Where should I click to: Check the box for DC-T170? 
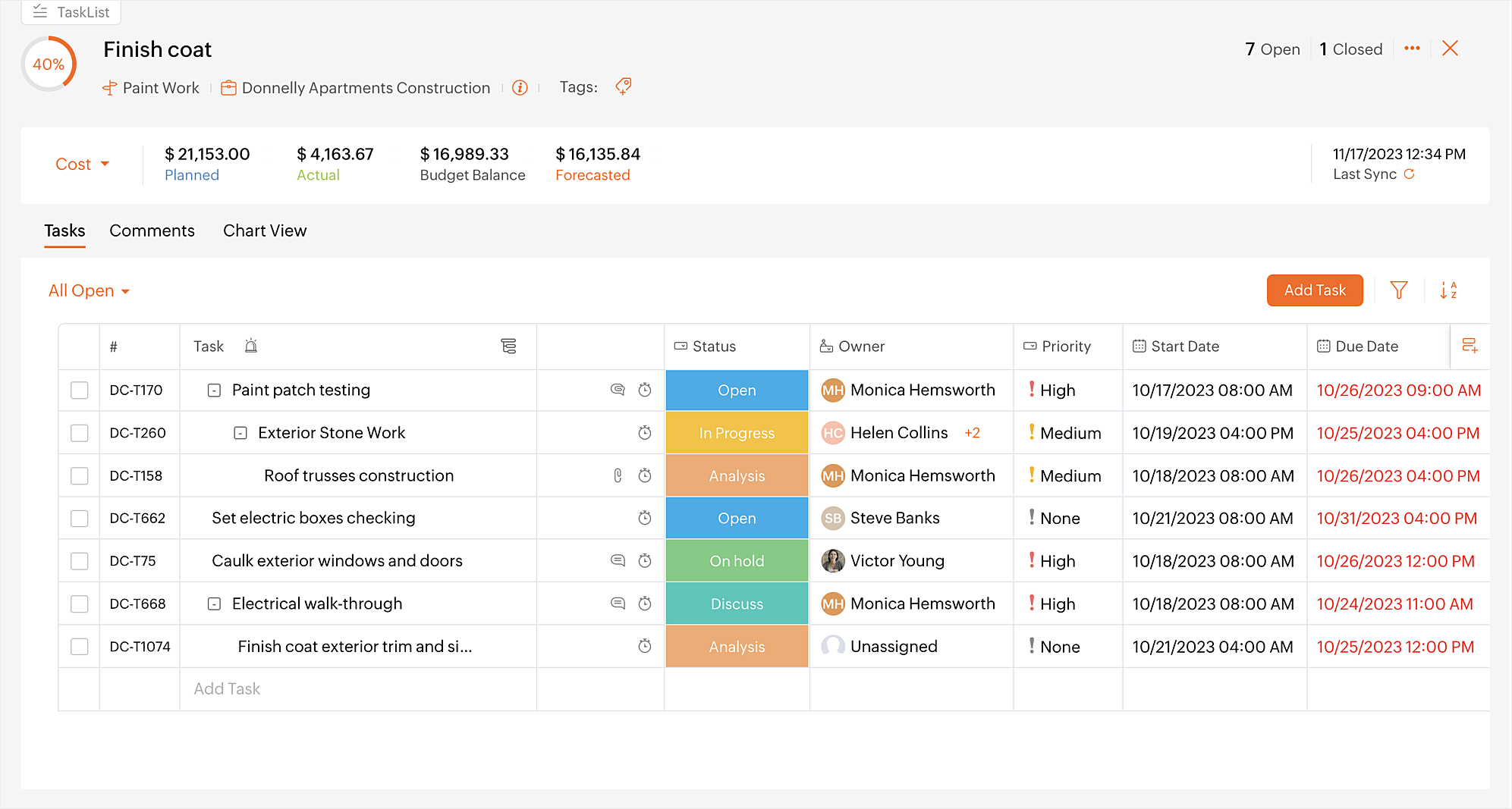(x=80, y=390)
